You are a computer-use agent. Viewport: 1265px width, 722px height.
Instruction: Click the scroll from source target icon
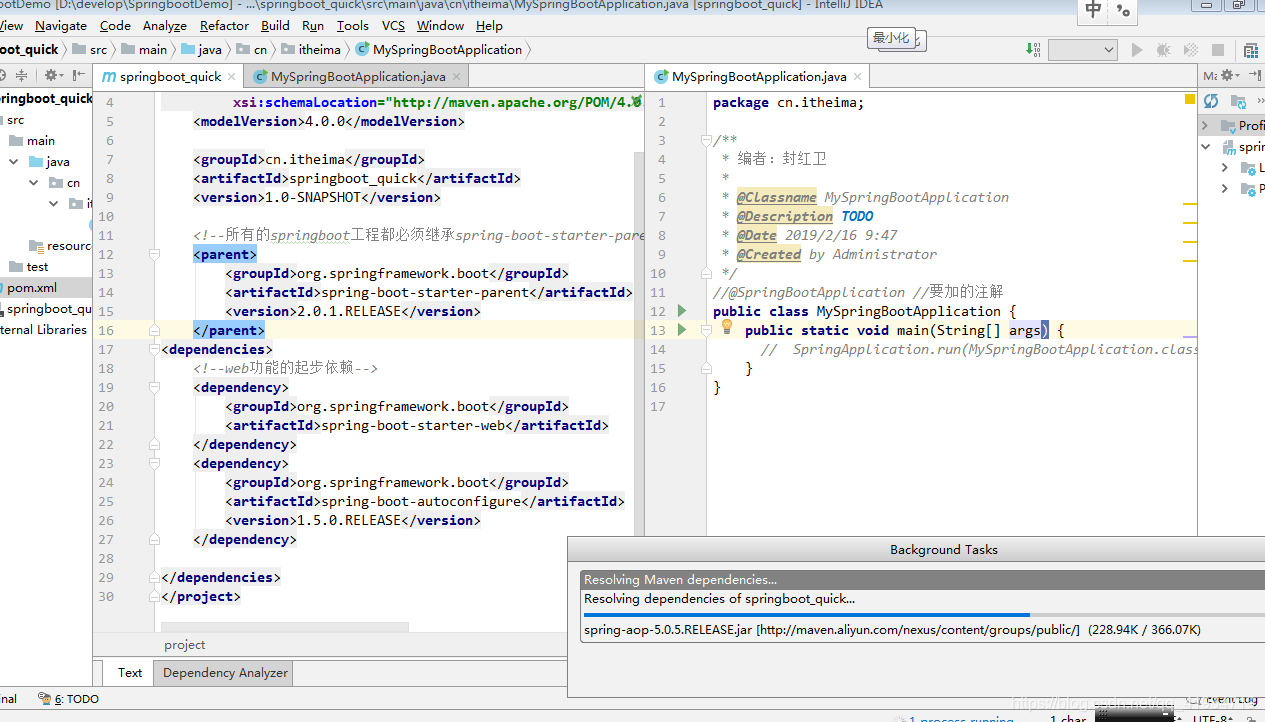[x=2, y=75]
